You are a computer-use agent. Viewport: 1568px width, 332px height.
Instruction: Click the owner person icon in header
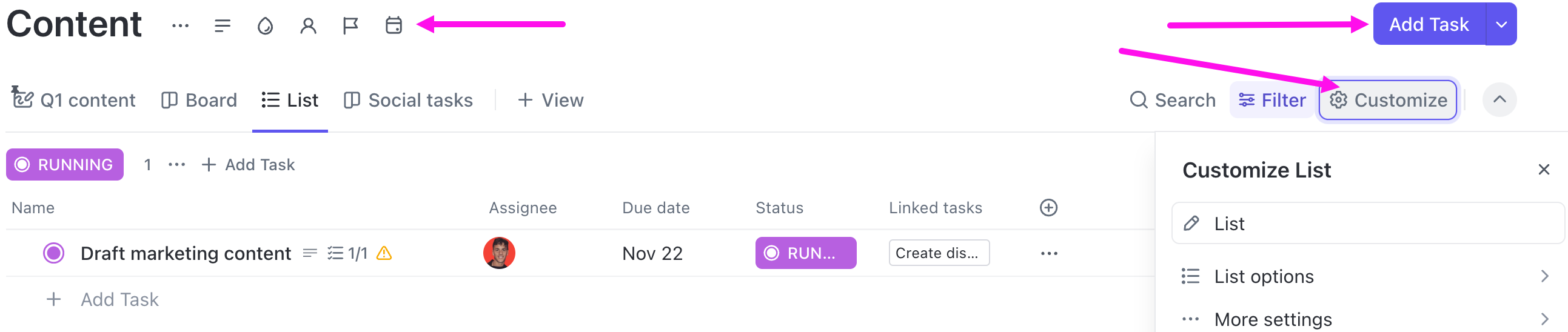point(308,25)
